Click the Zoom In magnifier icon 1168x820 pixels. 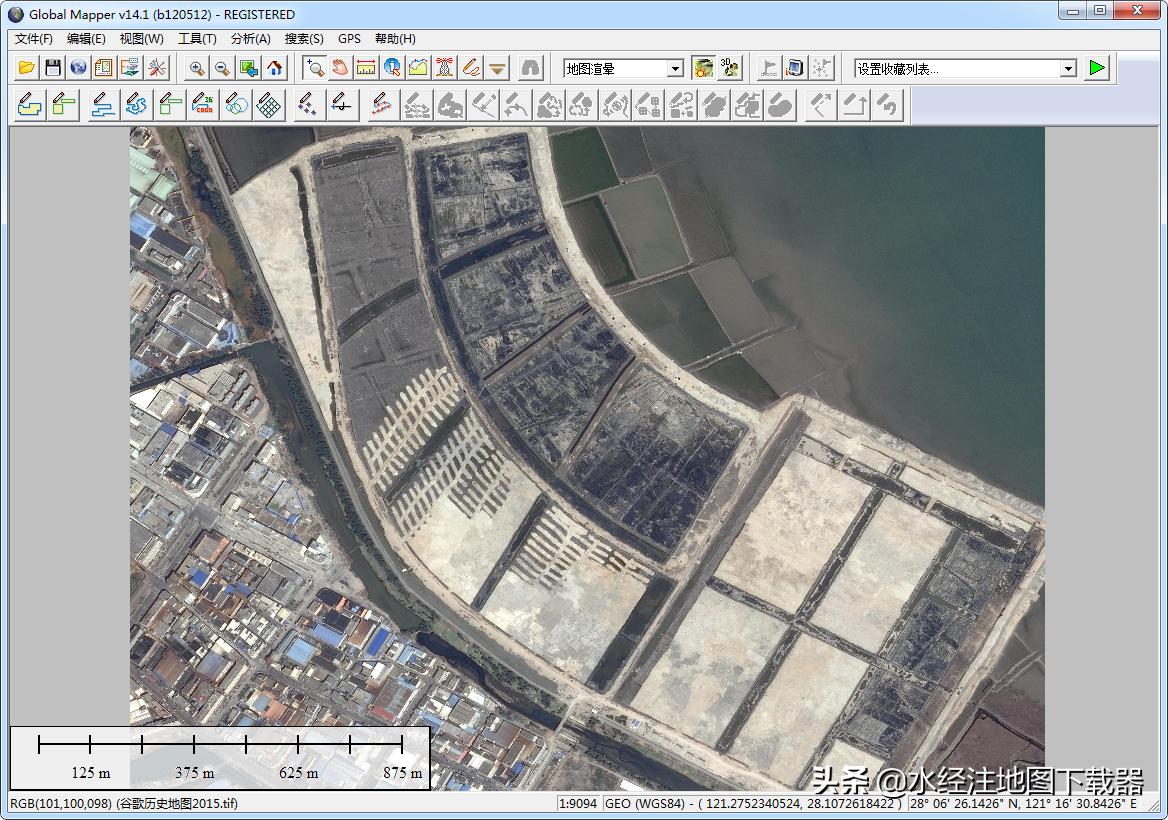197,68
